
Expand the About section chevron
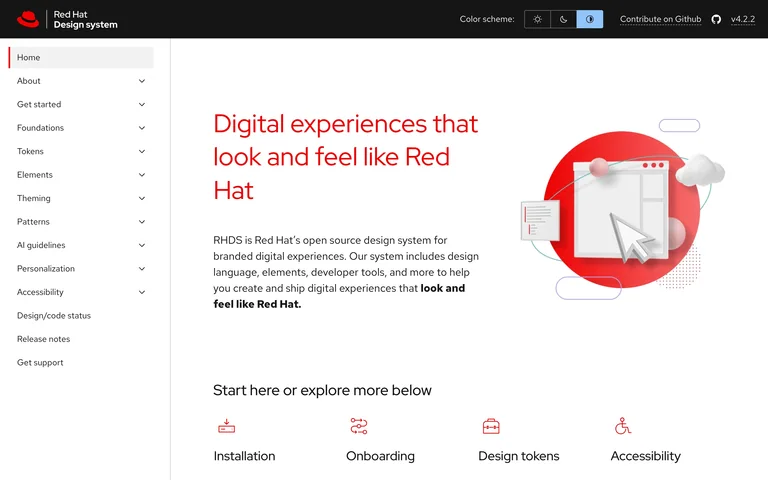click(142, 81)
